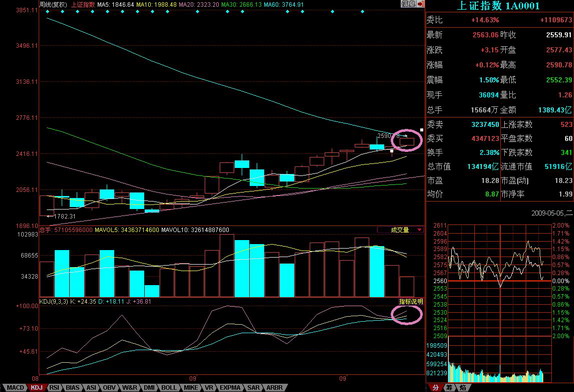Expand the period selector at chart top
Image resolution: width=574 pixels, height=392 pixels.
pos(409,4)
